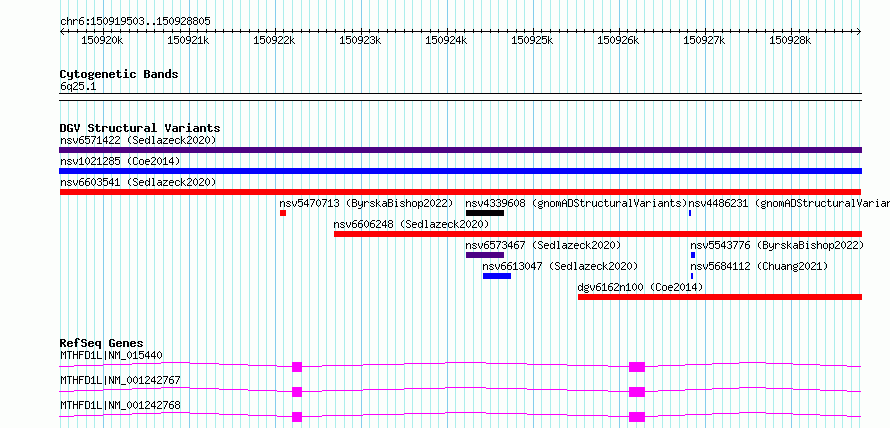Open the MTHFD1L|NM_001242767 transcript label

coord(120,380)
